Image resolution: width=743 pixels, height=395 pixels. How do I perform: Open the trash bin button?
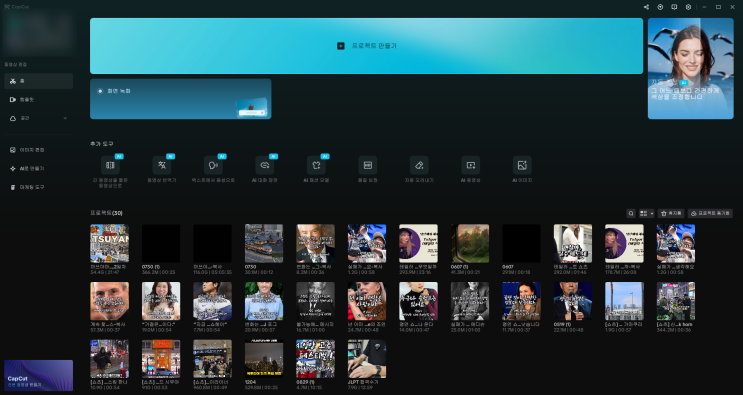(x=671, y=214)
